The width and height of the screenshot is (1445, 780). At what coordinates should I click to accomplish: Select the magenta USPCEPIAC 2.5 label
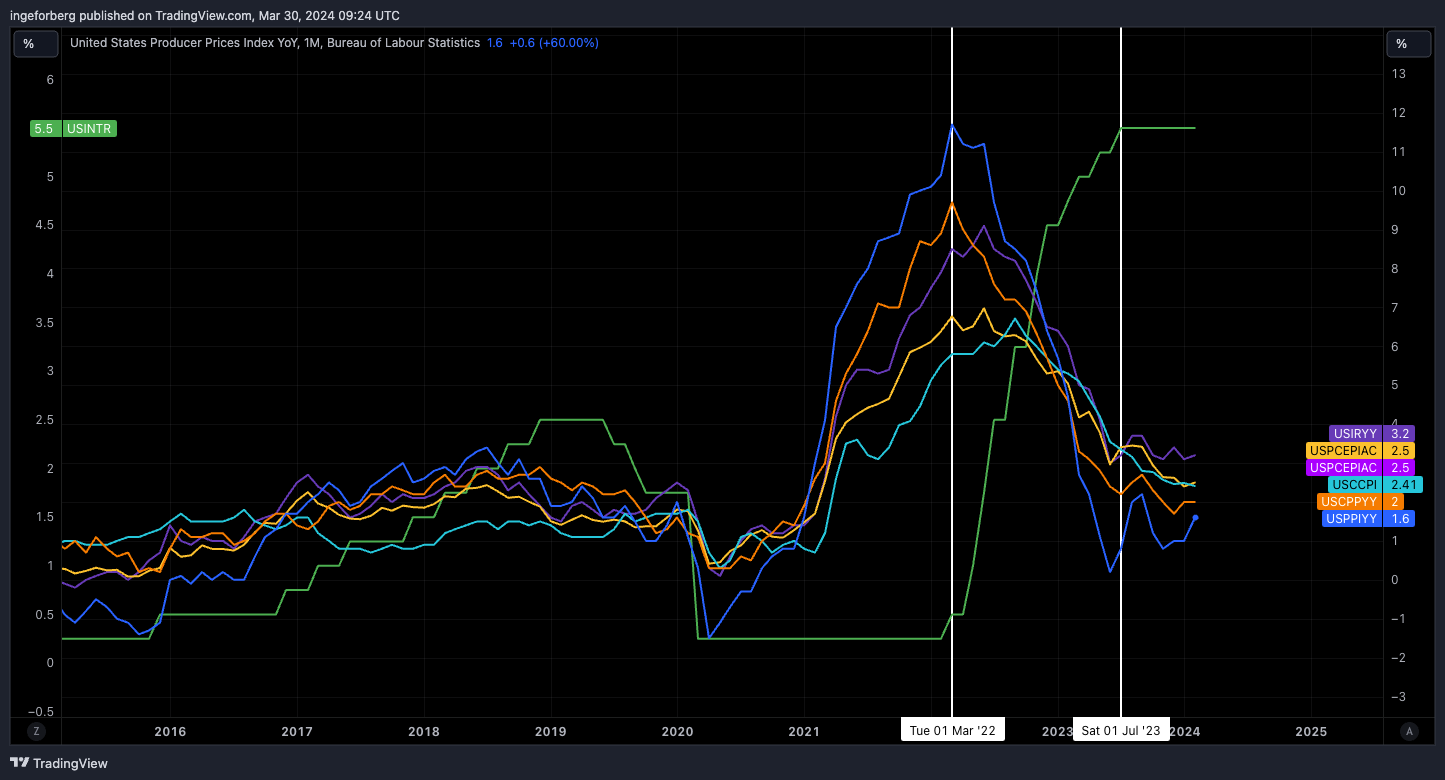[1360, 468]
